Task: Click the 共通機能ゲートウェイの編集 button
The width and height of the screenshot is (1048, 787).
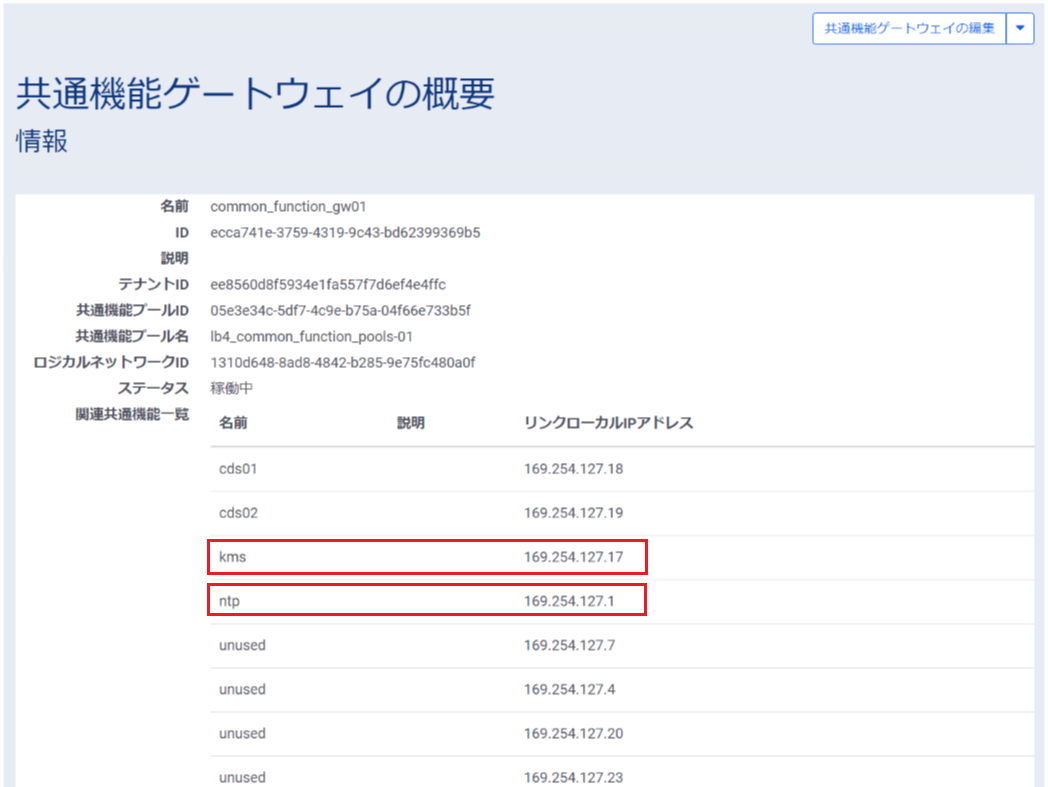Action: (908, 29)
